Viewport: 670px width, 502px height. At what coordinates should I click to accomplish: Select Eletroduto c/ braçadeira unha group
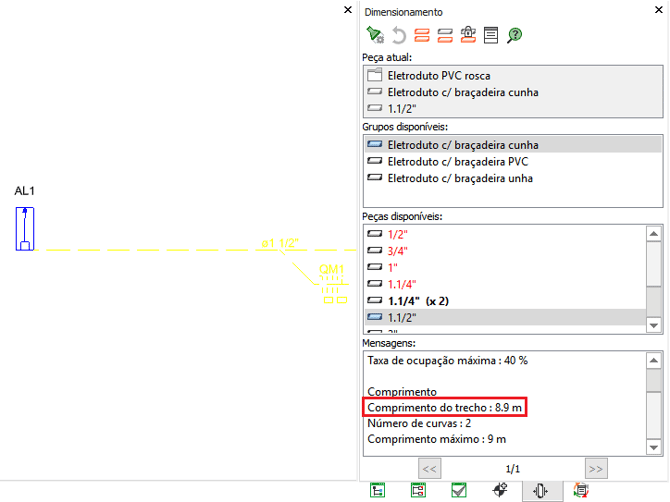[x=460, y=178]
